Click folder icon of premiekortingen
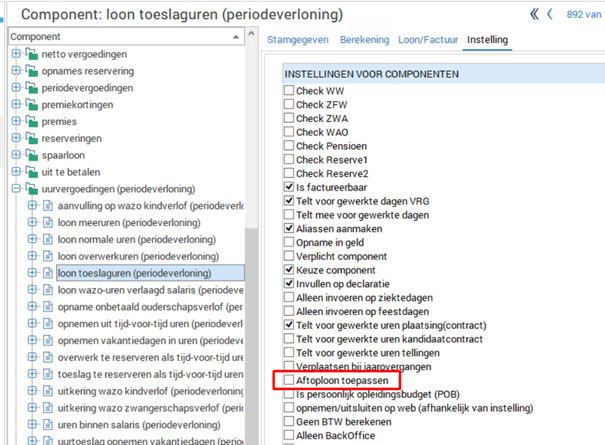The image size is (605, 445). click(32, 103)
